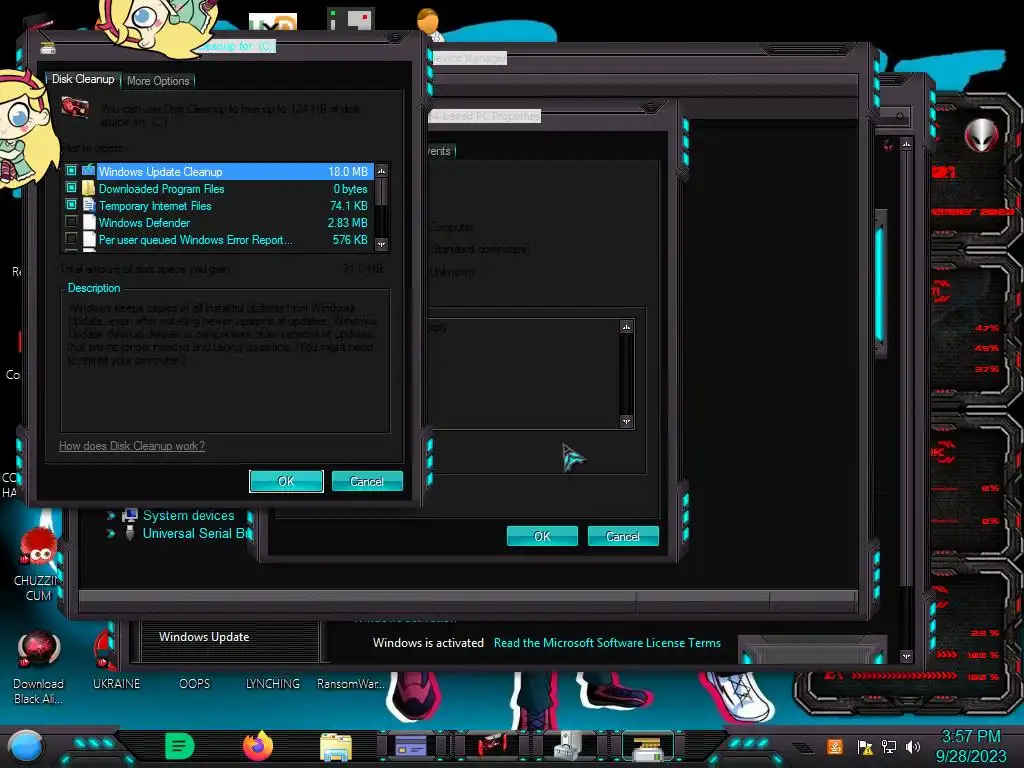
Task: Click the Temporary Internet Files page icon
Action: coord(89,206)
